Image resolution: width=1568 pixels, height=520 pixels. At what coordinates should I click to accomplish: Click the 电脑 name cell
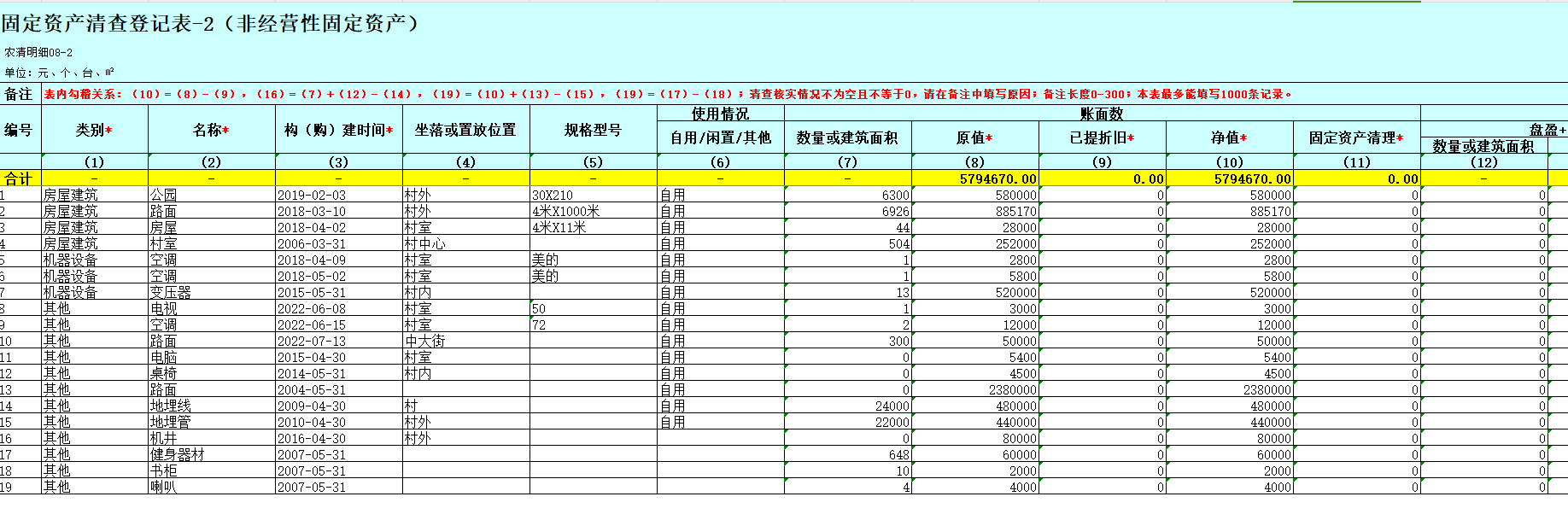click(x=211, y=357)
